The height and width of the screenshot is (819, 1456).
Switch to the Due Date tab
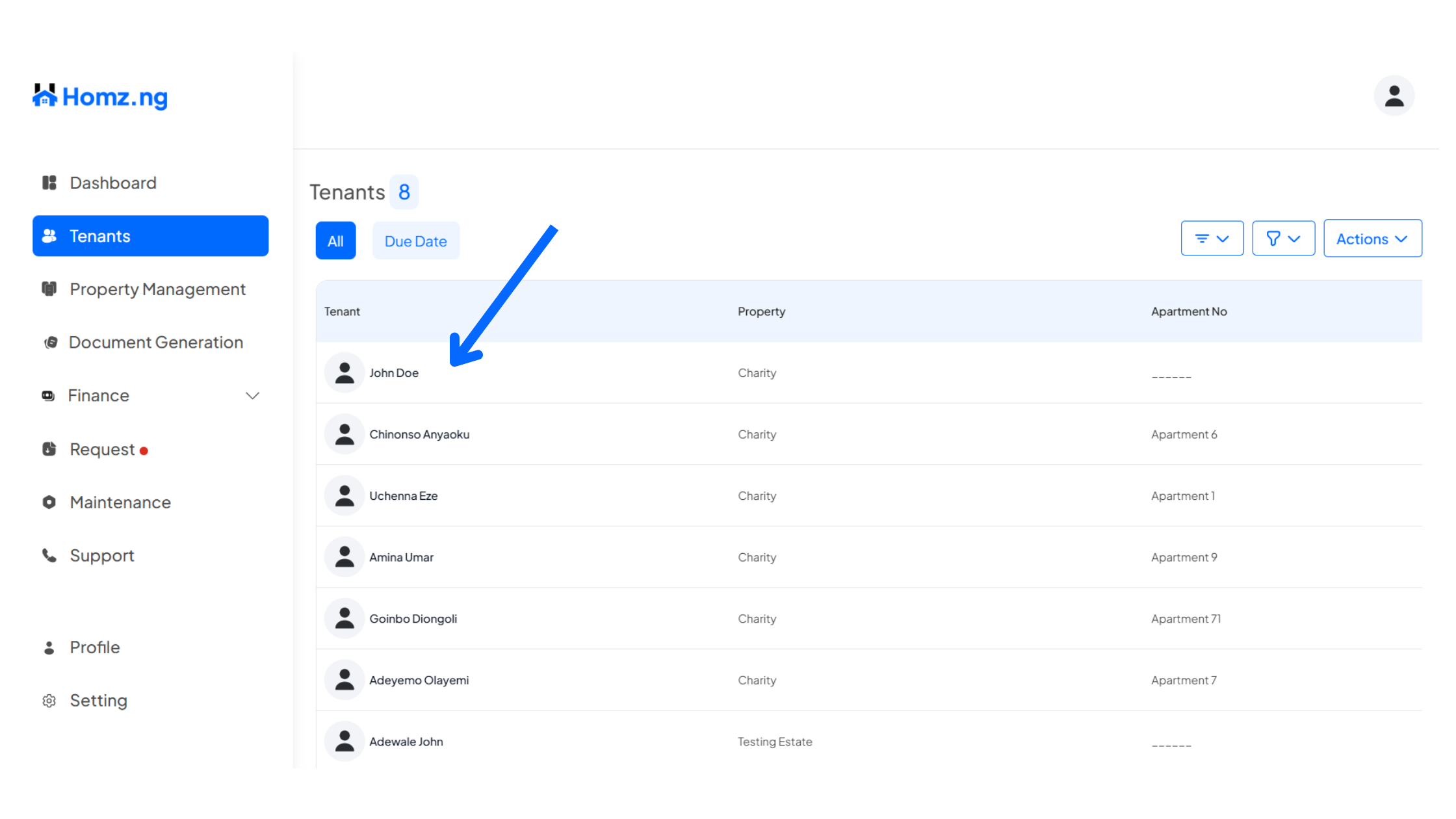416,240
